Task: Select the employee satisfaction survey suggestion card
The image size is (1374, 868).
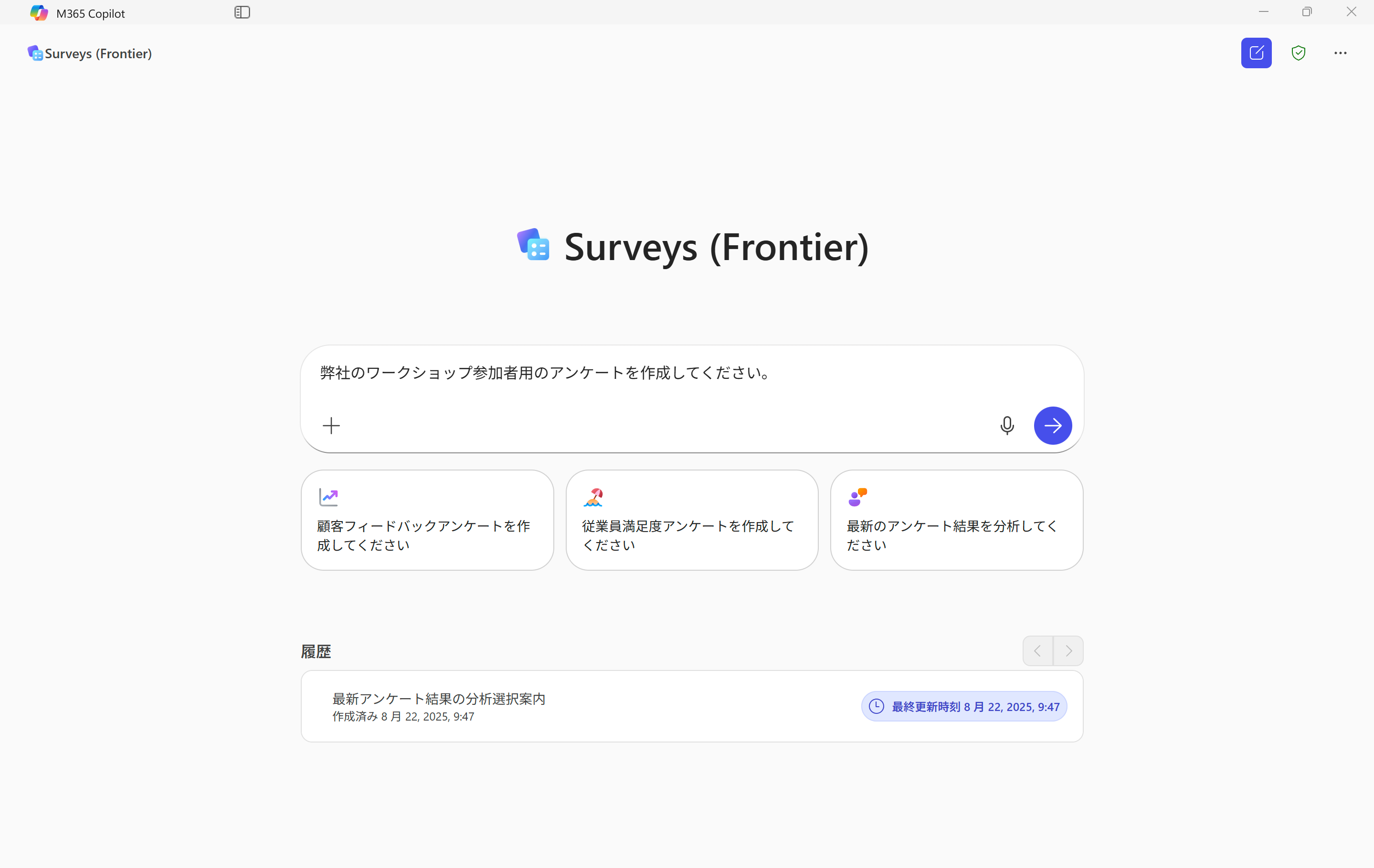Action: [692, 520]
